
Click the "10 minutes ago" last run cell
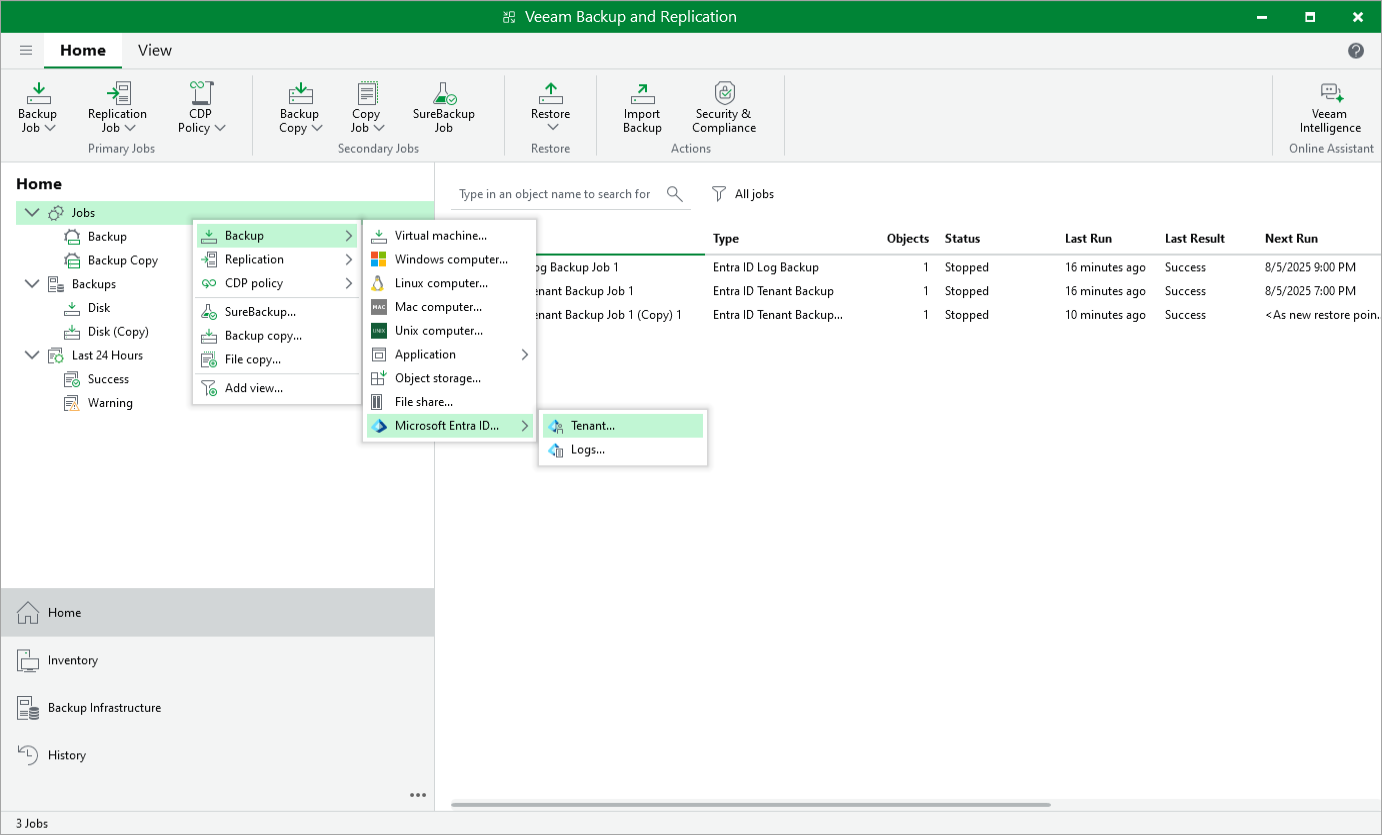1105,315
